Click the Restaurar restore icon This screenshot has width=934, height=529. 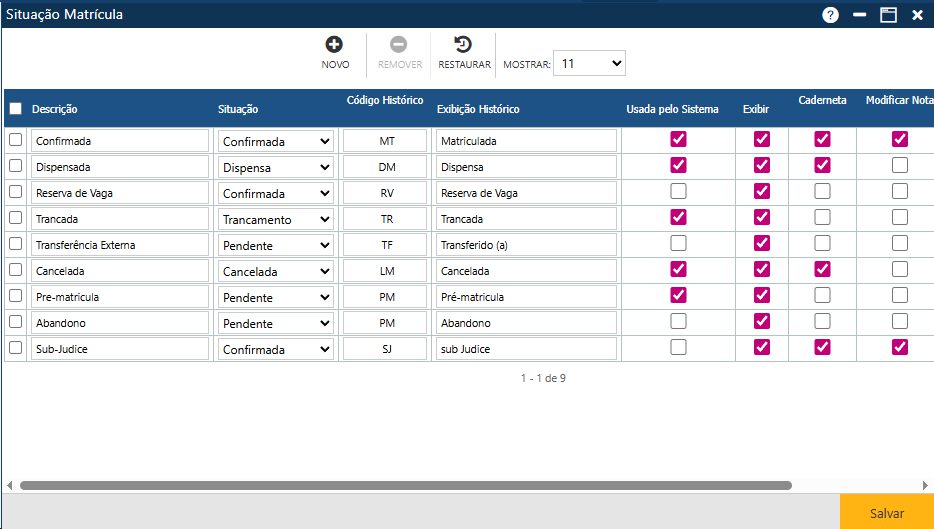pyautogui.click(x=464, y=45)
